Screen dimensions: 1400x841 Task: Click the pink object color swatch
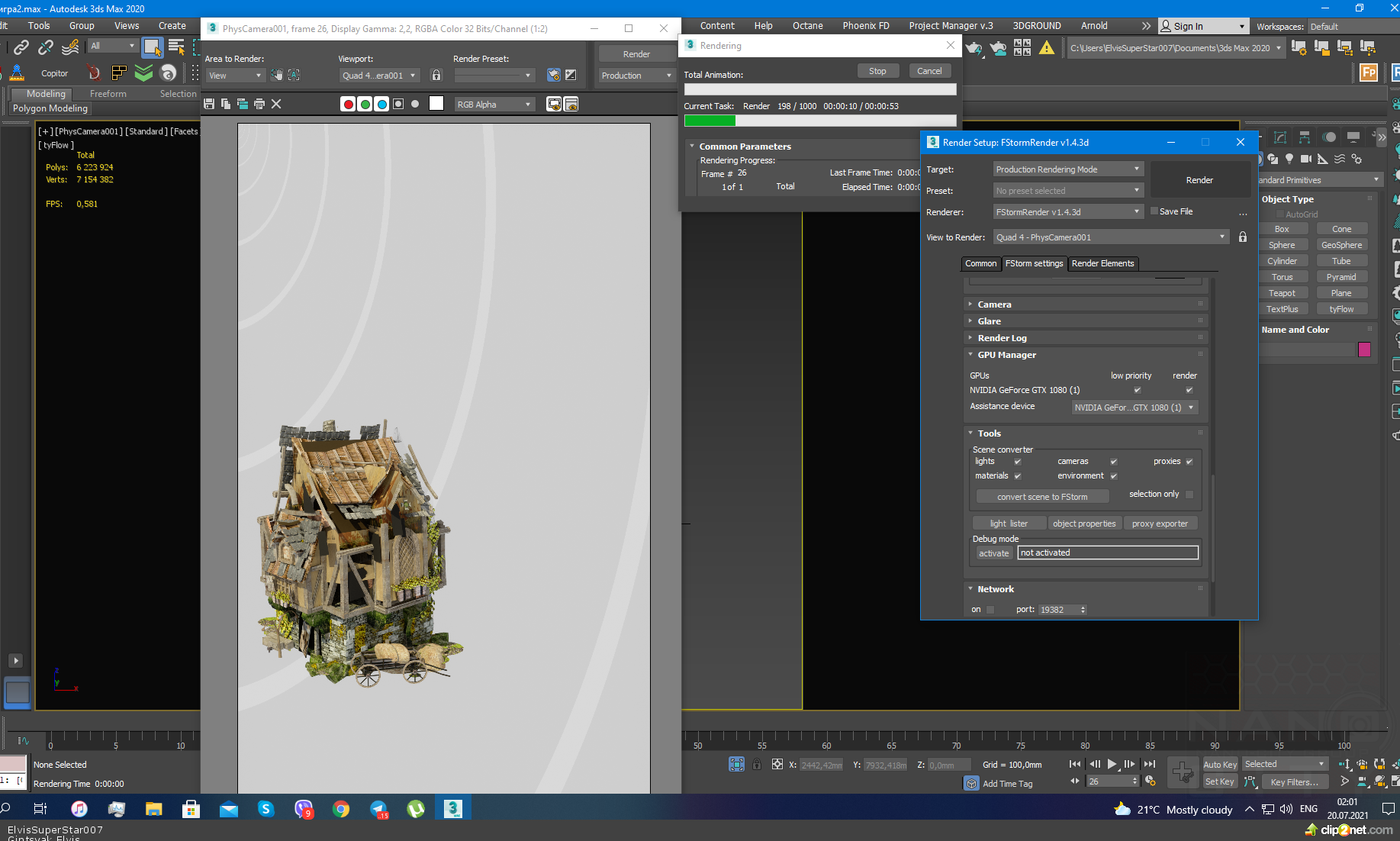pos(1364,350)
